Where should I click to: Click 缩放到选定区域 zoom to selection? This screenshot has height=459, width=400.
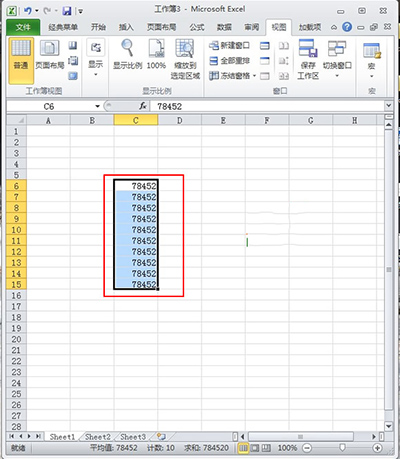coord(185,59)
